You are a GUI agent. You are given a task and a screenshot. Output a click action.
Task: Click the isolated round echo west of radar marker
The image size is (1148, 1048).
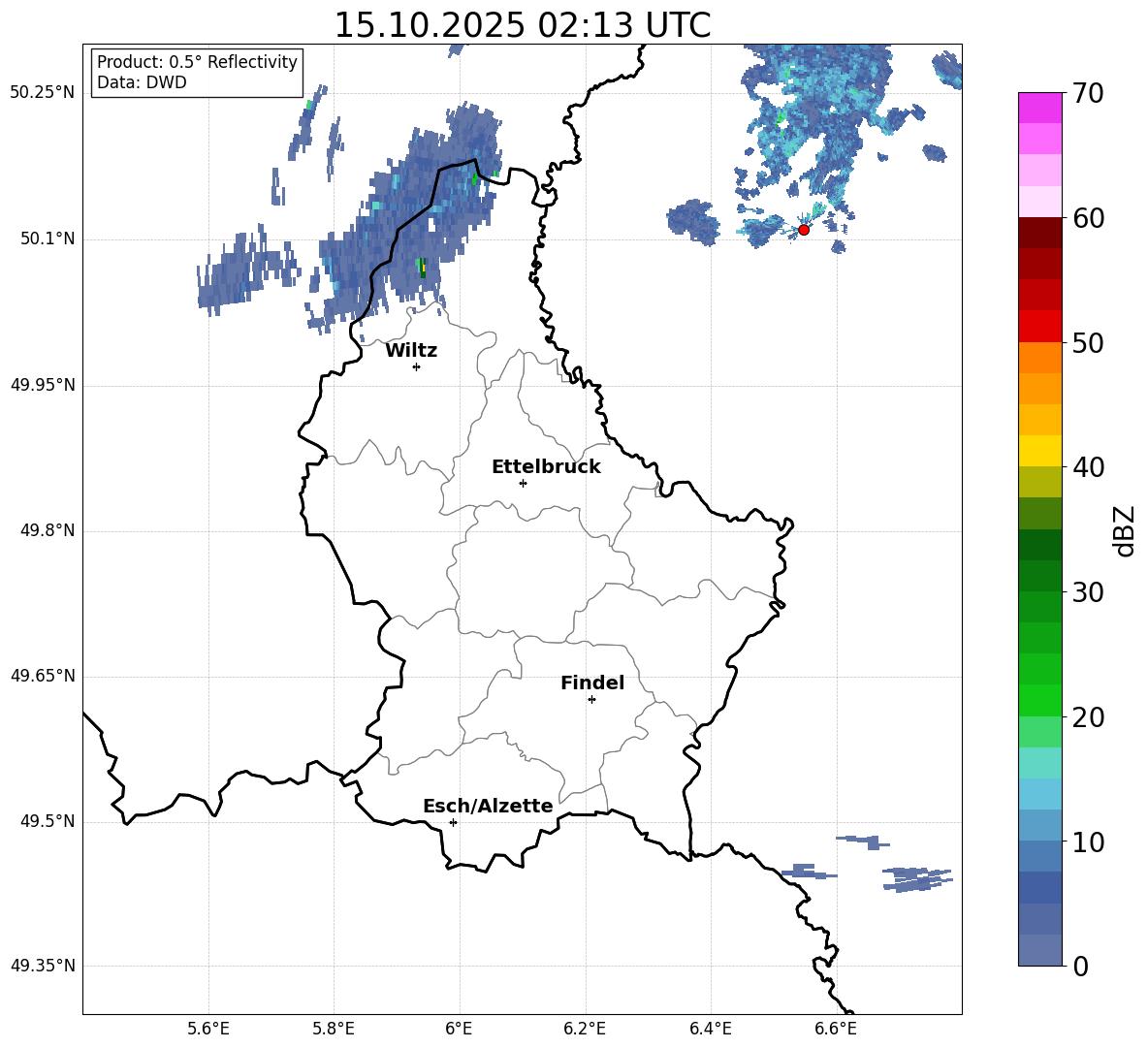coord(692,221)
